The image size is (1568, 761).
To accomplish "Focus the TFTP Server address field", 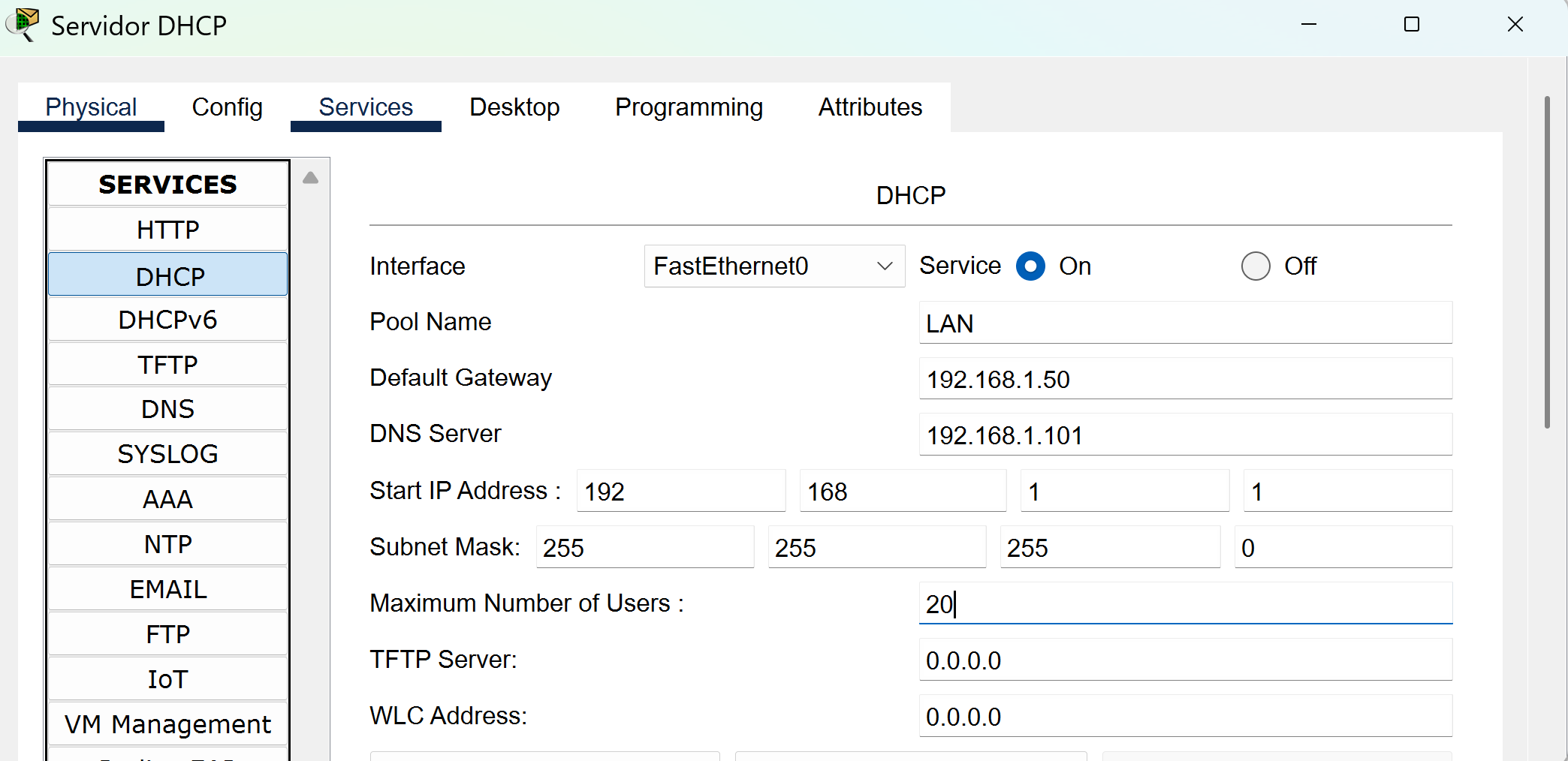I will pos(1185,660).
